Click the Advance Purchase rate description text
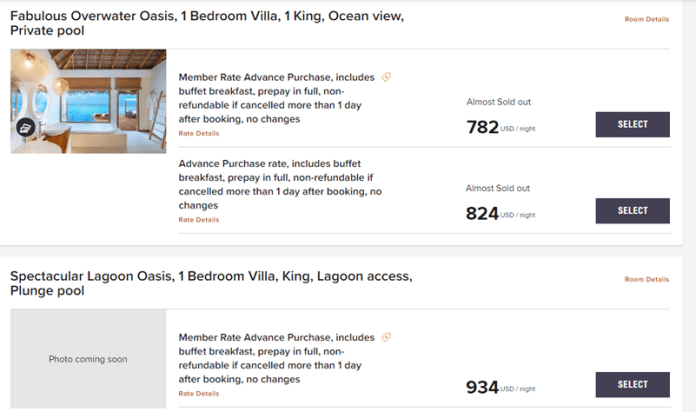The width and height of the screenshot is (696, 412). point(280,184)
